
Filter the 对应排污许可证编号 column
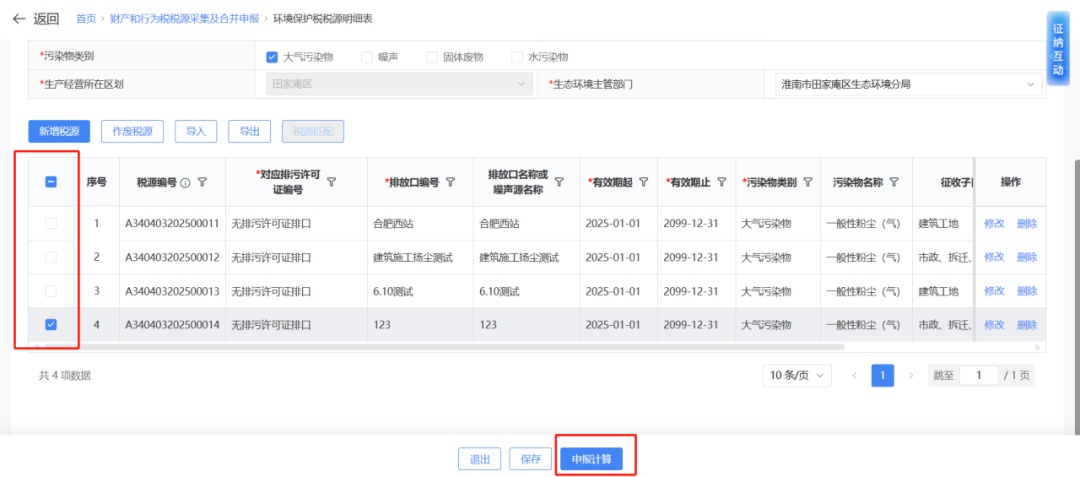[x=331, y=182]
